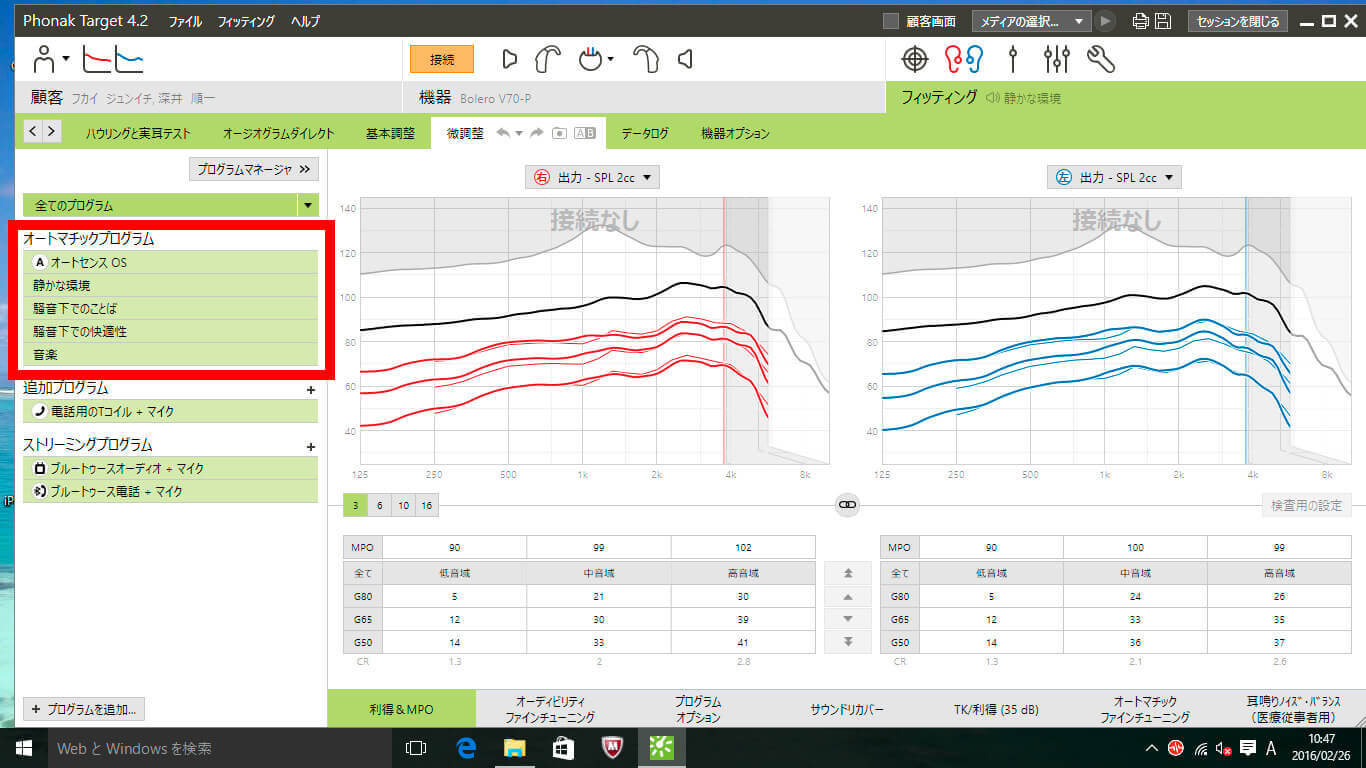This screenshot has height=768, width=1366.
Task: Click the left-pointing speaker icon
Action: tap(685, 60)
